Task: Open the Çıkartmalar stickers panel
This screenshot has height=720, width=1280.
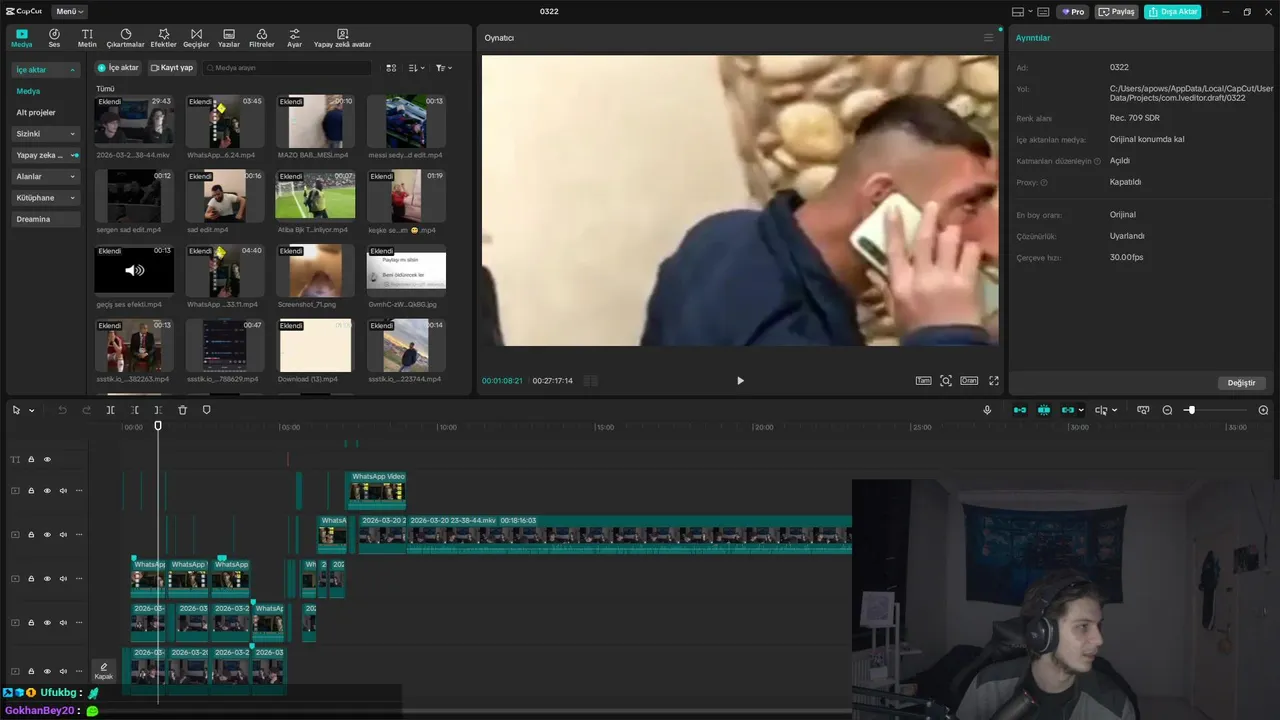Action: point(126,38)
